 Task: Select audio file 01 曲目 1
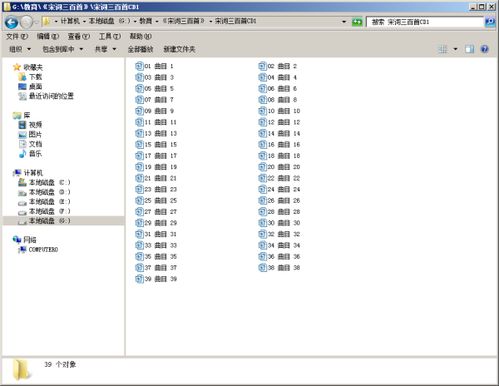[154, 66]
